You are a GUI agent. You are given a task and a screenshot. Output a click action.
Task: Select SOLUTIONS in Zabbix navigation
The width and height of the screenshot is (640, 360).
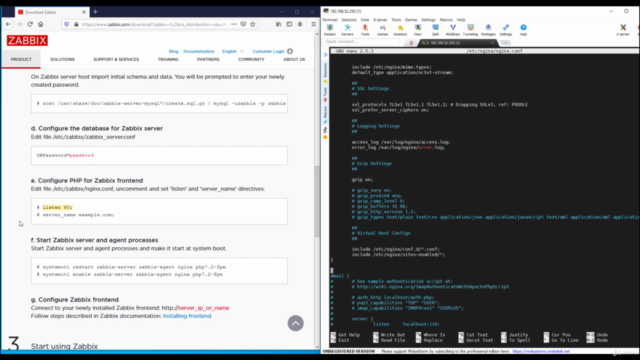[x=62, y=59]
